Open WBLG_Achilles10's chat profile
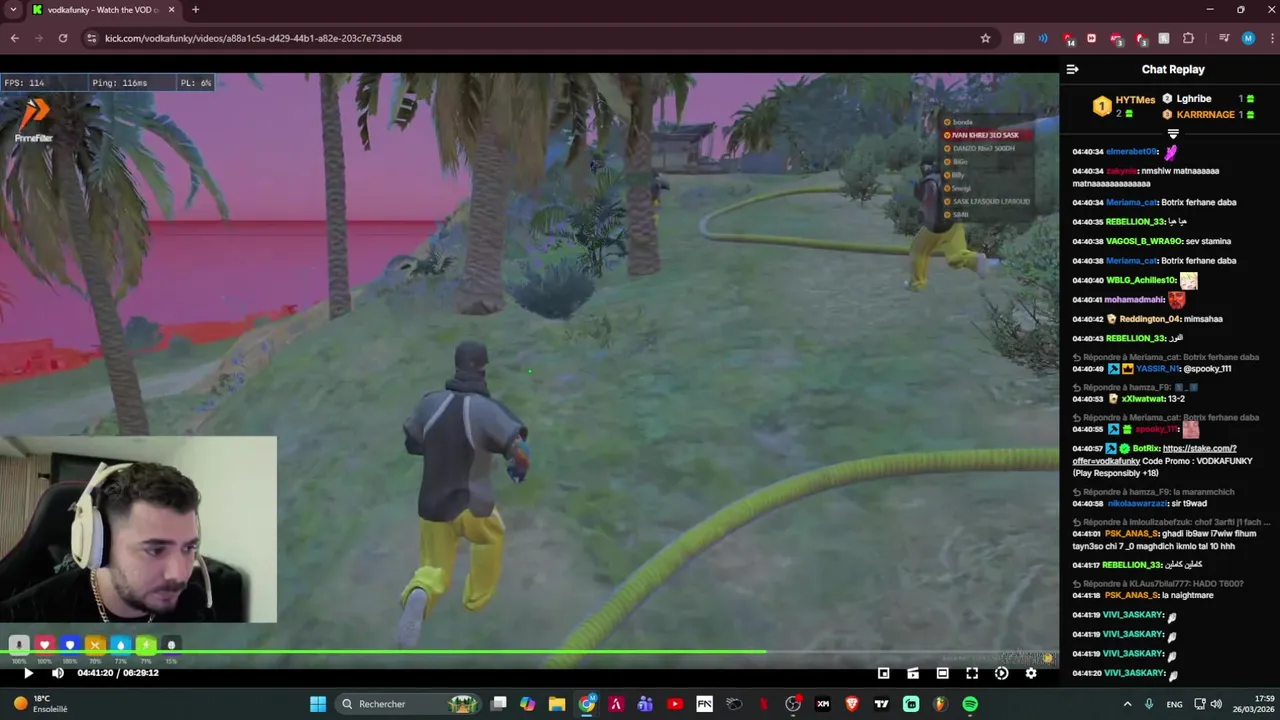The height and width of the screenshot is (720, 1280). (x=1141, y=280)
